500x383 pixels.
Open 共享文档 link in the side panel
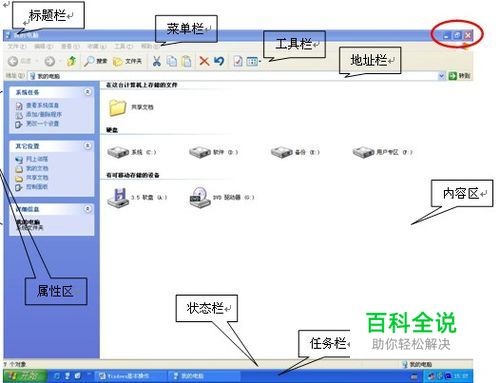37,178
